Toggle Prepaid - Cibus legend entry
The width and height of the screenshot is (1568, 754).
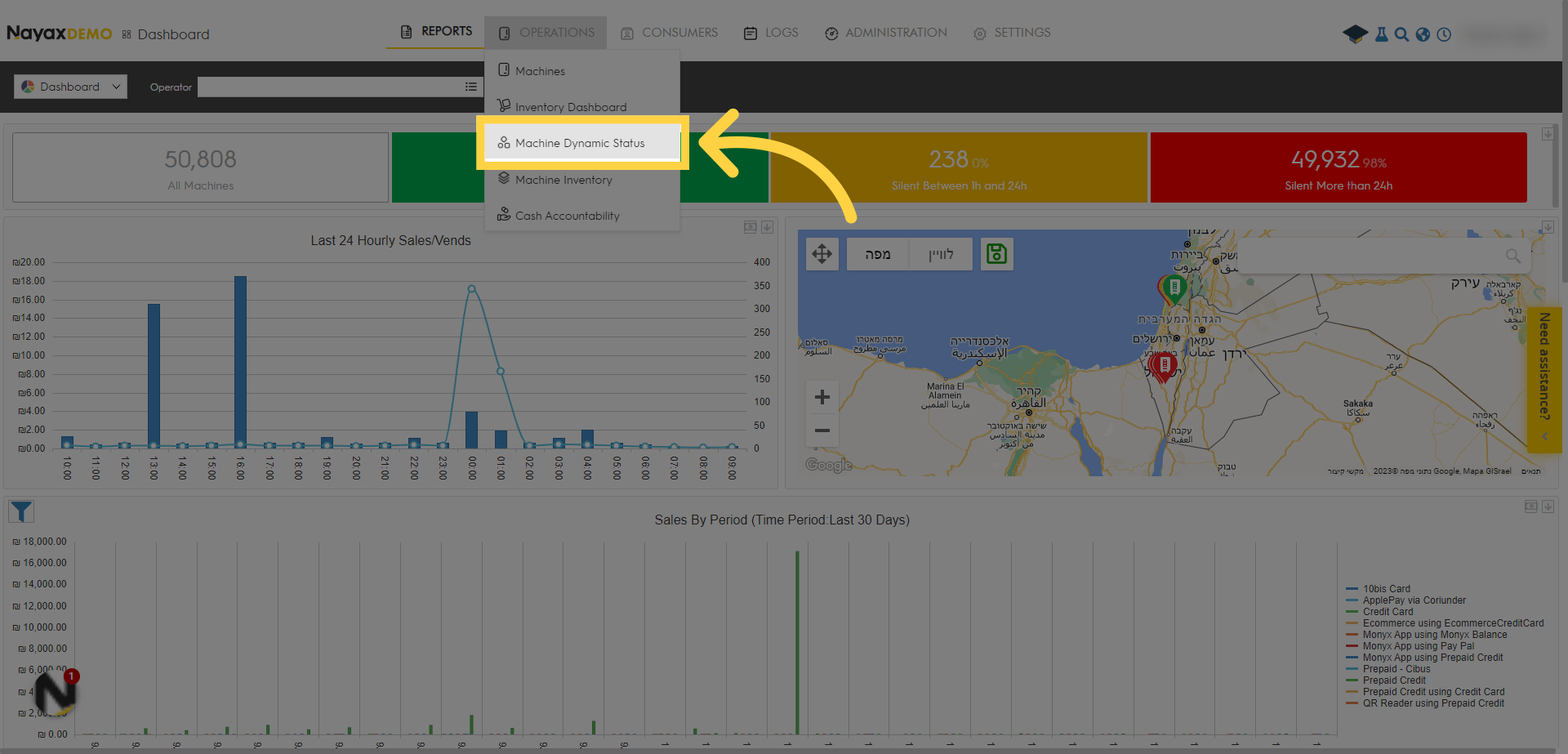pos(1388,669)
